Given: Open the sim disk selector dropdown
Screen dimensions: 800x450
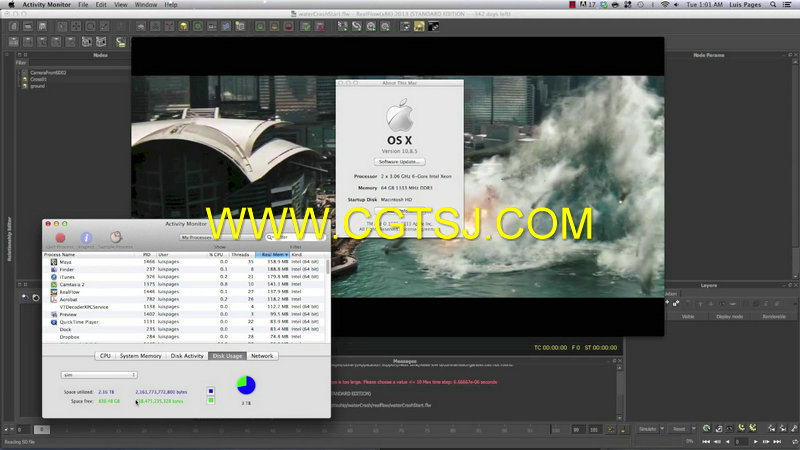Looking at the screenshot, I should 99,375.
